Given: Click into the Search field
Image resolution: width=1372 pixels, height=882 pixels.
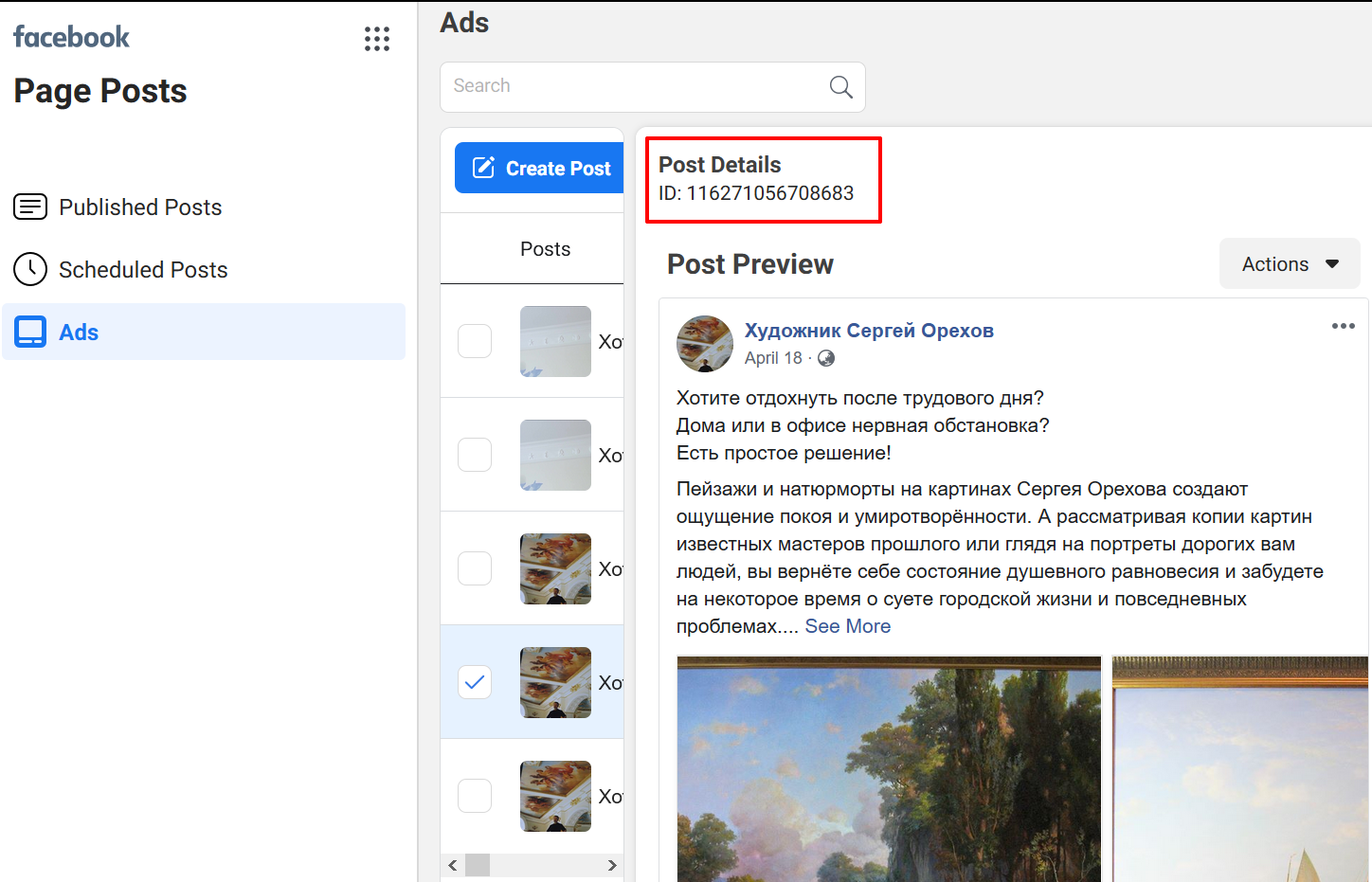Looking at the screenshot, I should [653, 87].
